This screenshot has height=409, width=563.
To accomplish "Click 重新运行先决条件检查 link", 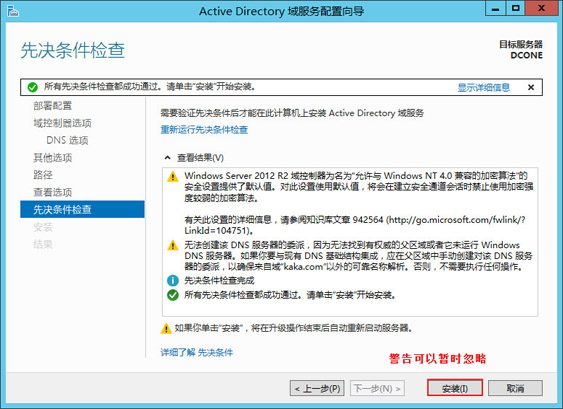I will (x=204, y=130).
